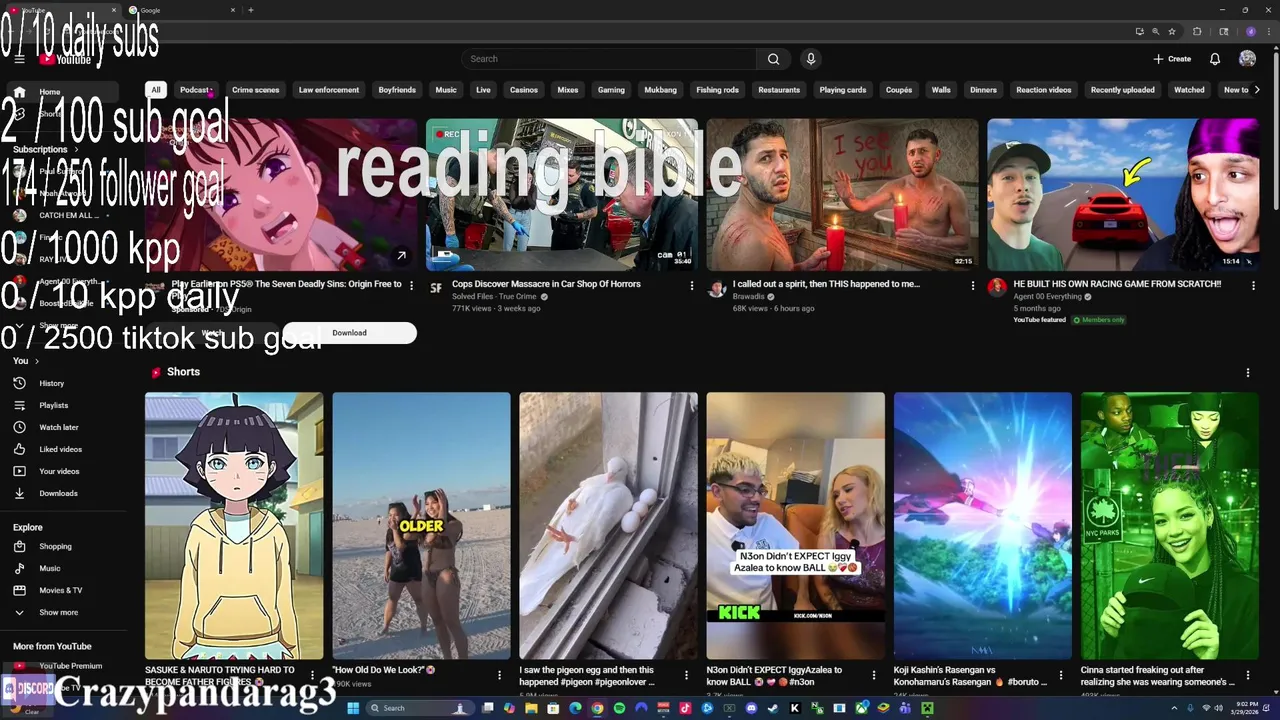Open options for Cops Discover Massacre video
1280x720 pixels.
click(x=691, y=285)
